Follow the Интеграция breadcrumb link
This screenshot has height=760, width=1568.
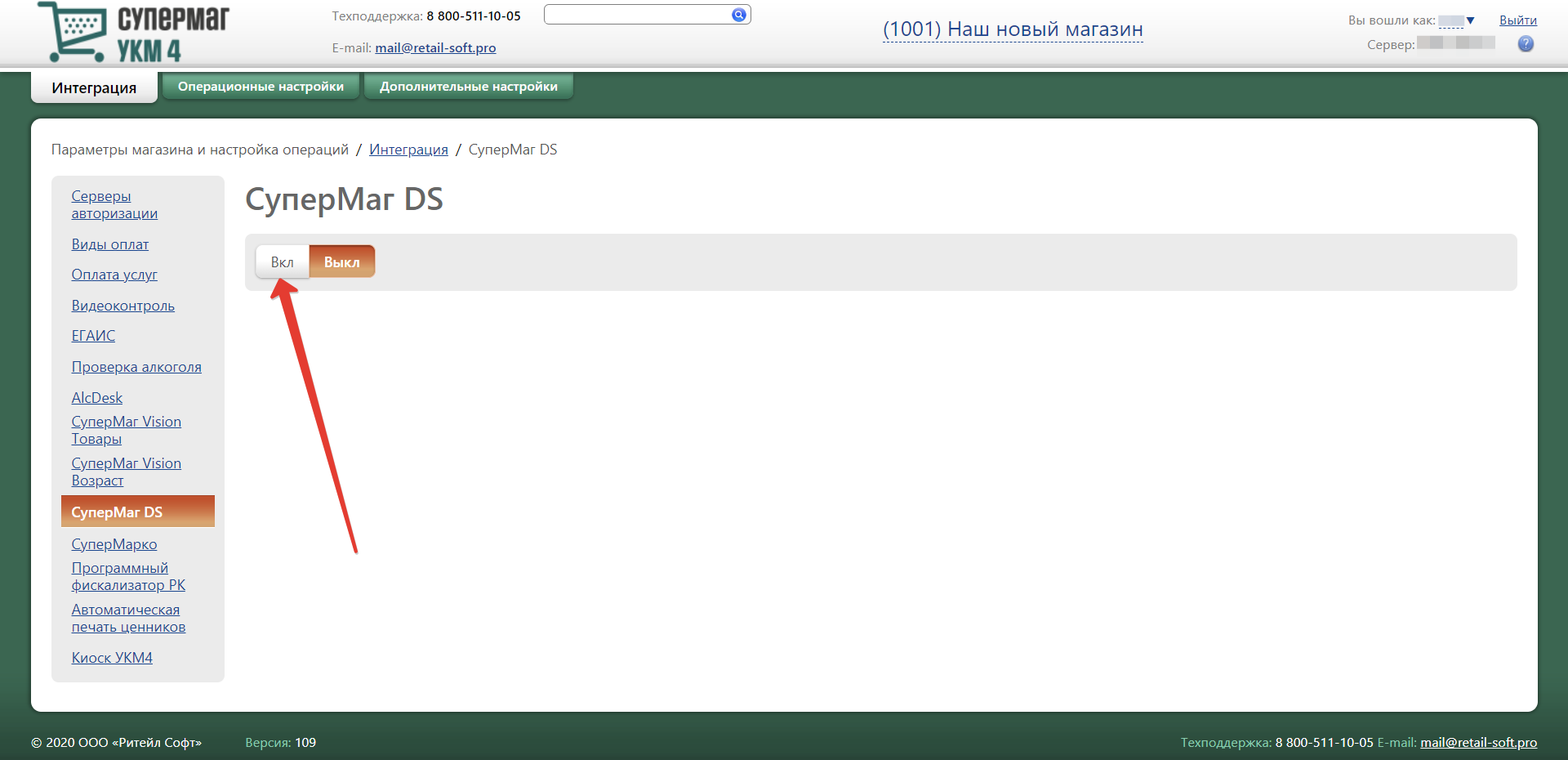(x=408, y=150)
